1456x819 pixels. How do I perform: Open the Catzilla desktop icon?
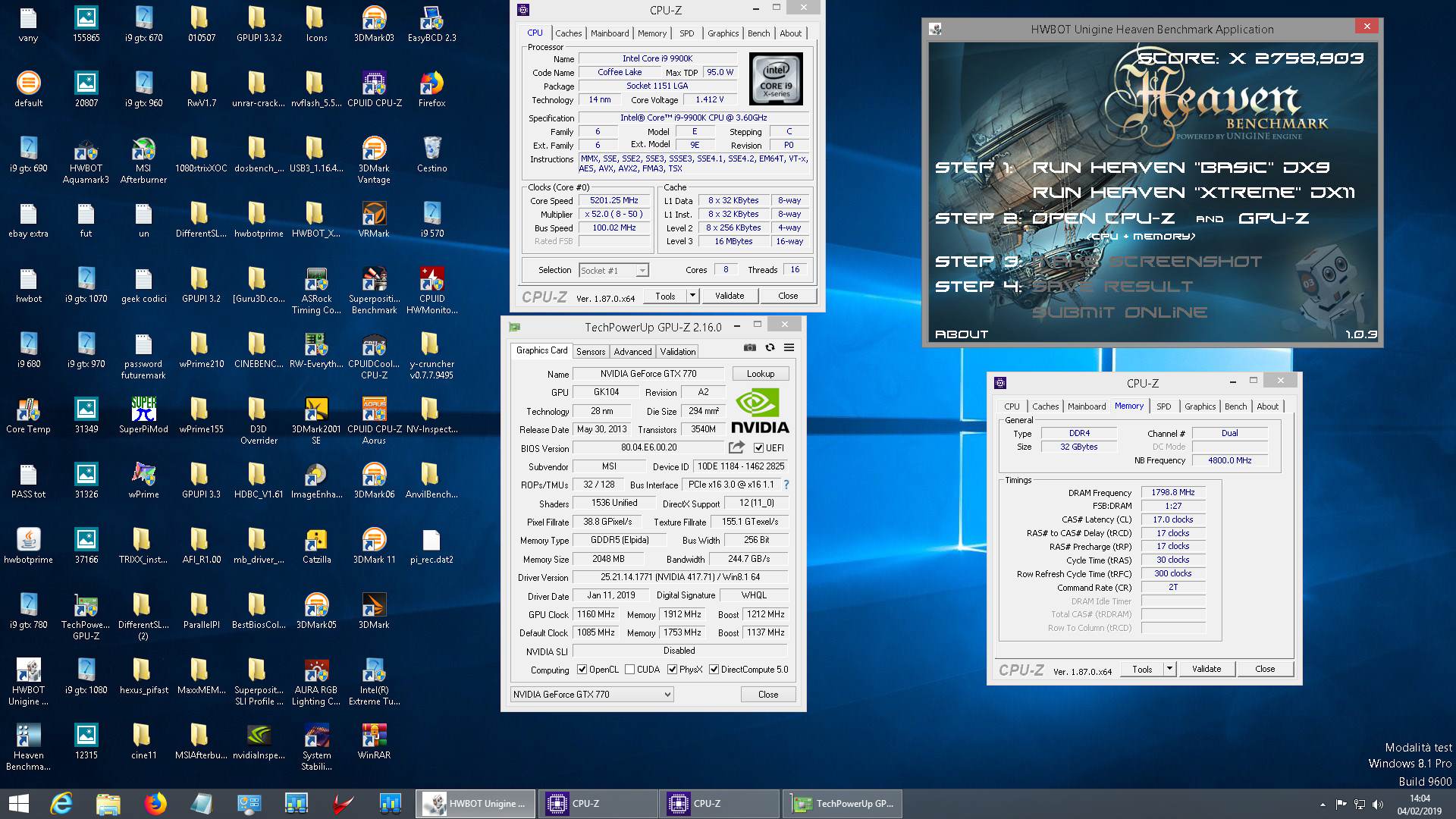[316, 545]
